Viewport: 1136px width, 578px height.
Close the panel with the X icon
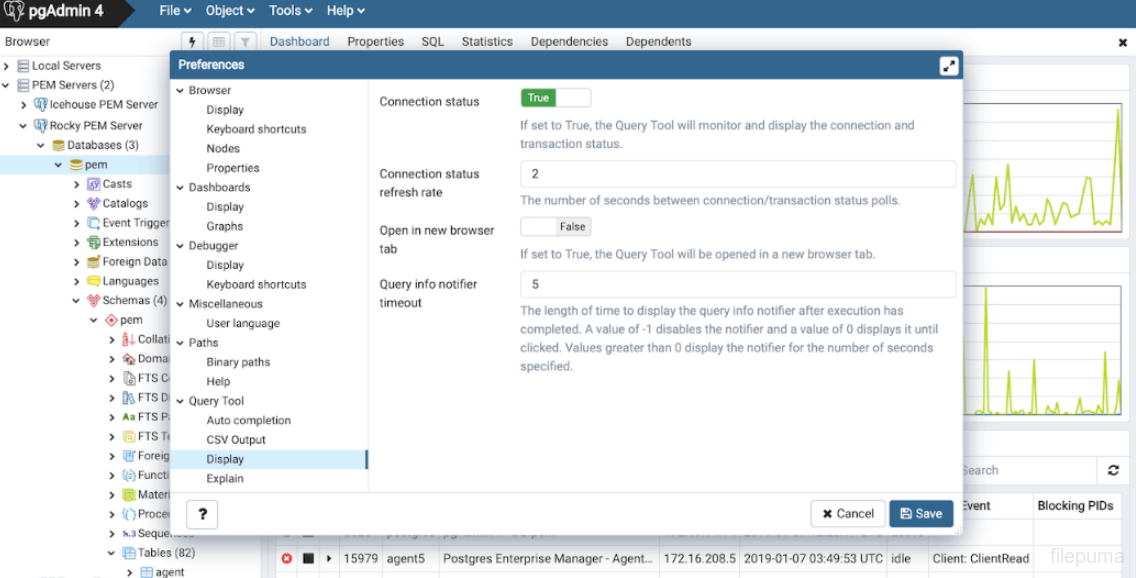click(x=1122, y=42)
